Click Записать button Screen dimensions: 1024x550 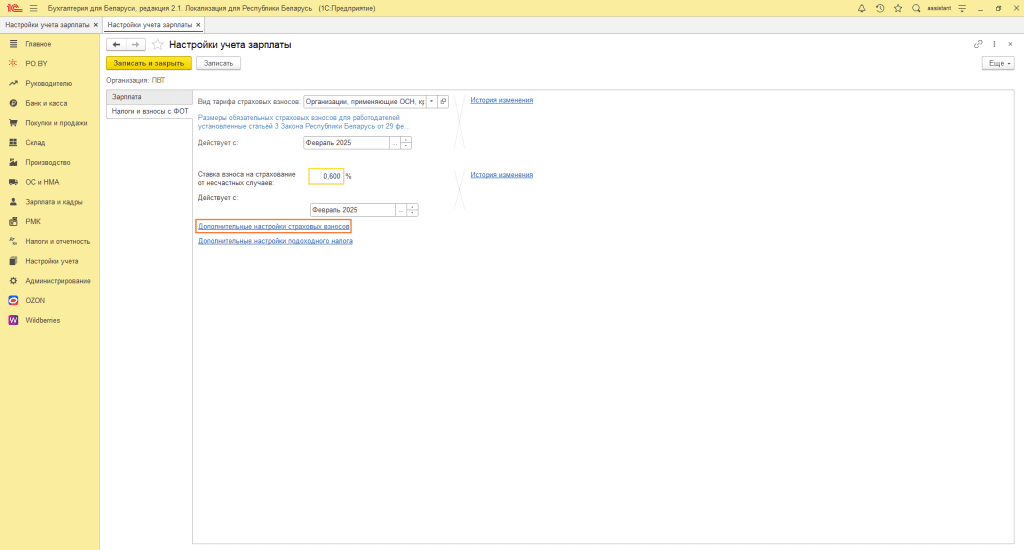218,63
